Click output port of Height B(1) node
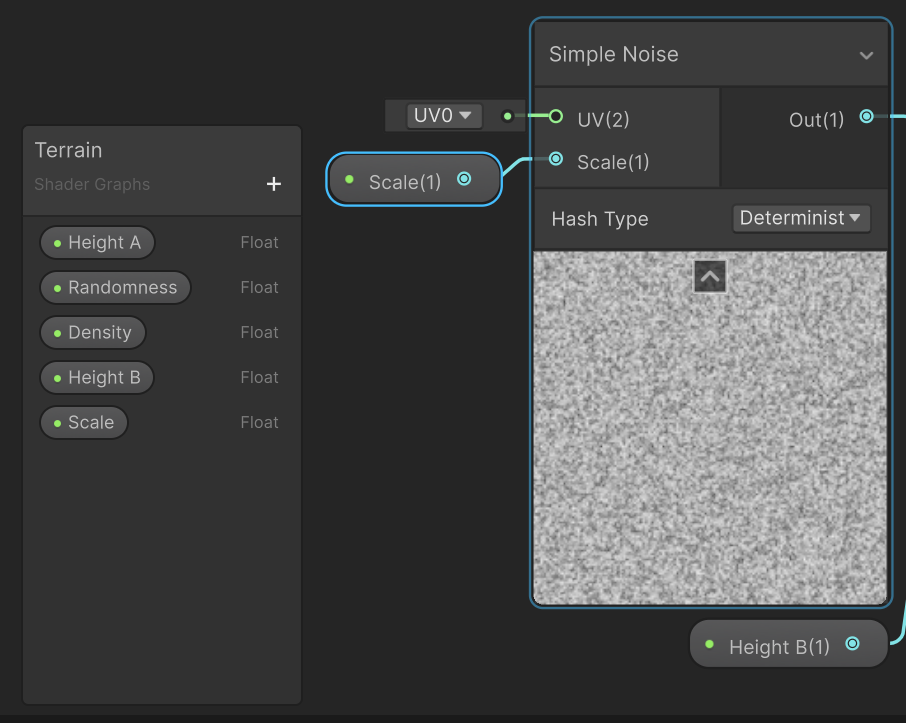 [852, 643]
